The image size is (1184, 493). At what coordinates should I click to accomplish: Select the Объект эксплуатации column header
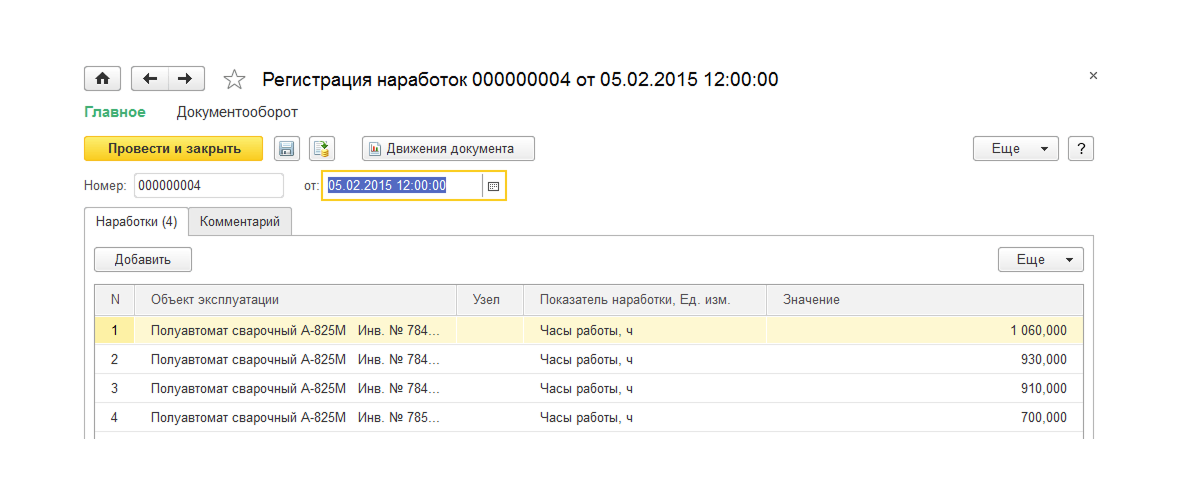pos(296,300)
